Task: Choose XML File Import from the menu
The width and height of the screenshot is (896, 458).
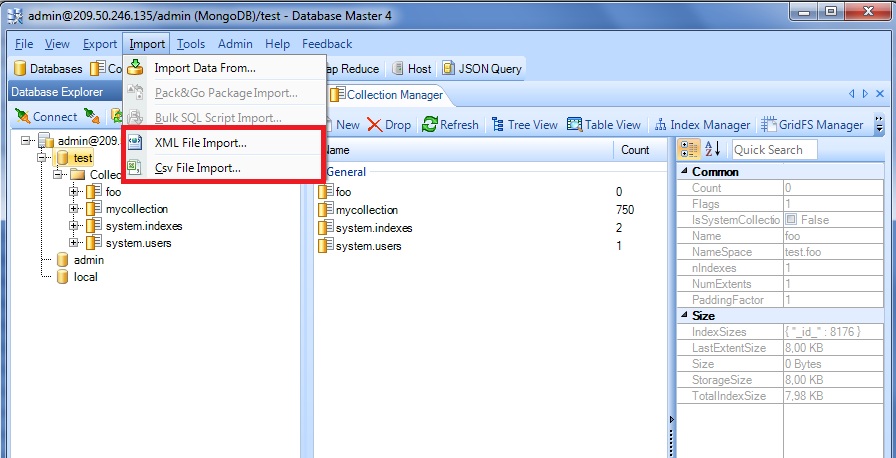Action: (200, 143)
